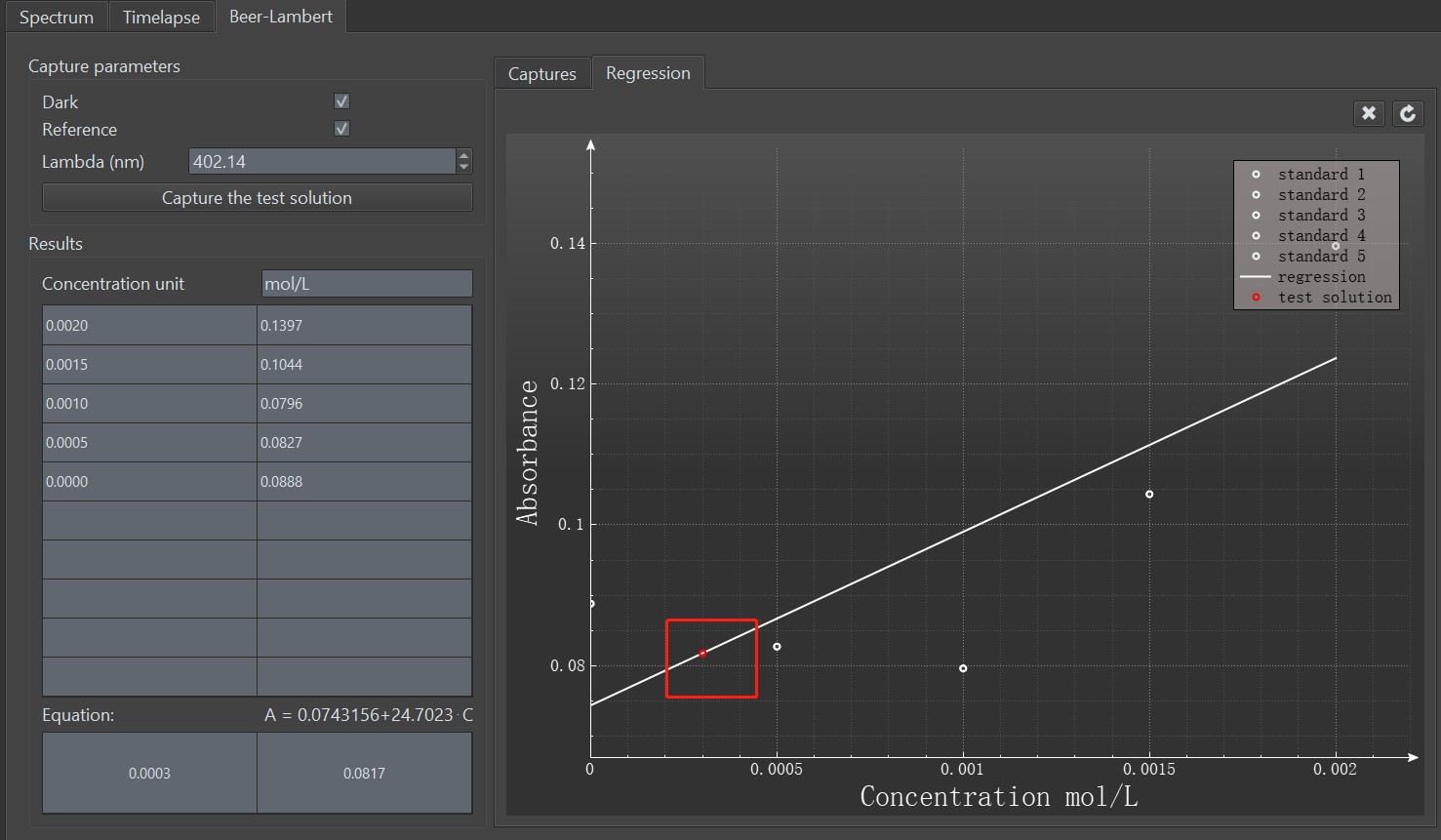Click the Absorbance axis label

(x=528, y=453)
